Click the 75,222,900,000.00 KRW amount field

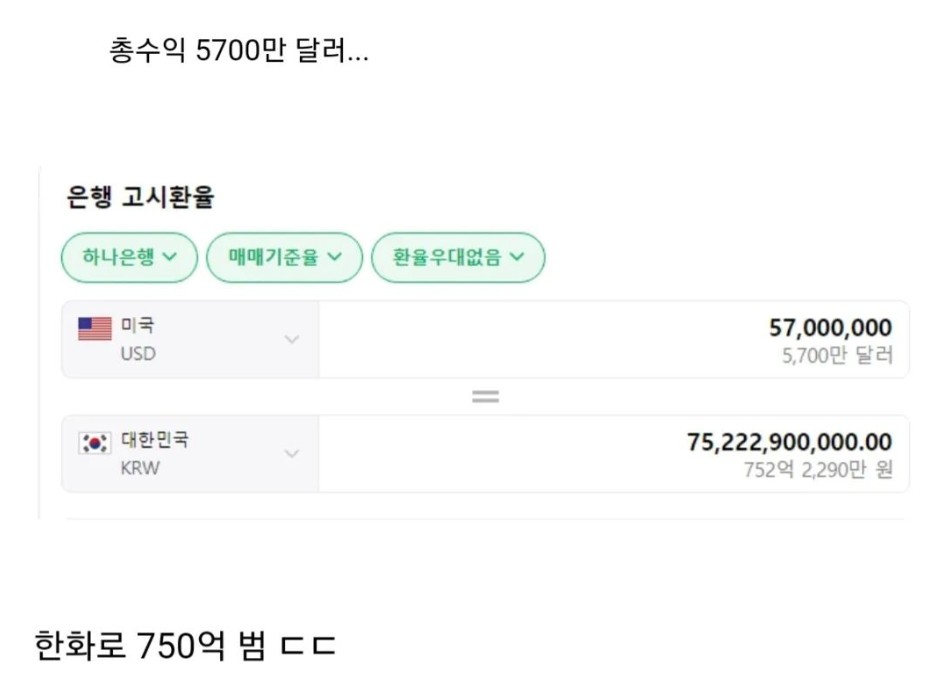point(789,442)
